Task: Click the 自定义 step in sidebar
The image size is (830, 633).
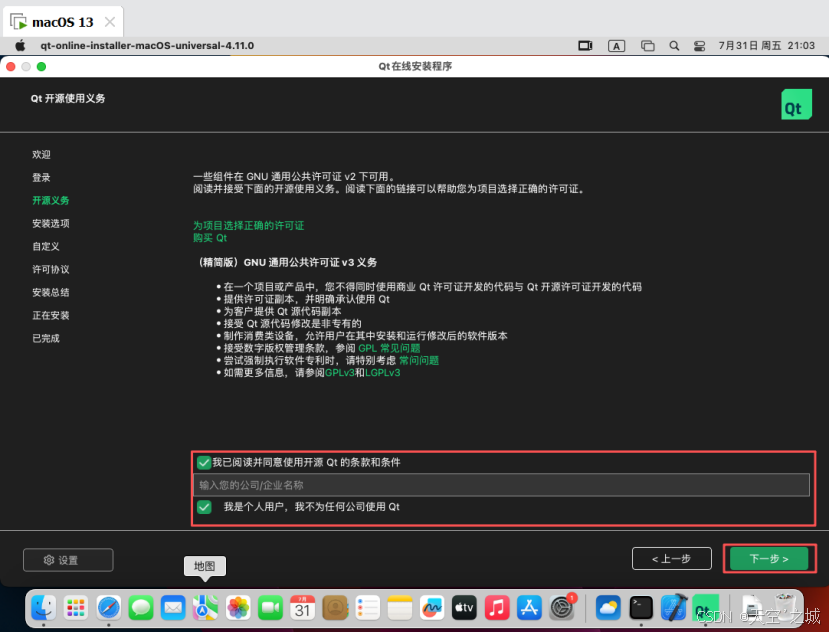Action: 46,247
